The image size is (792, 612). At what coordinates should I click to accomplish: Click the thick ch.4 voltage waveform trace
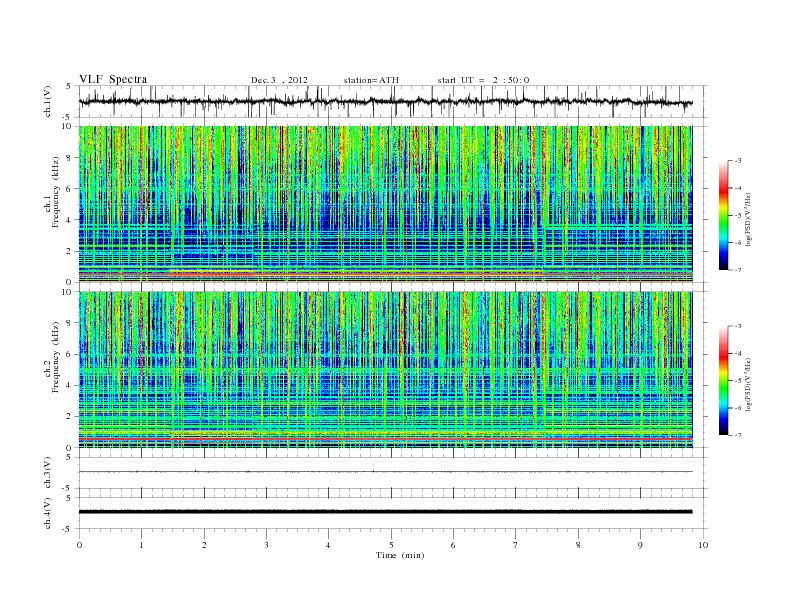coord(386,512)
